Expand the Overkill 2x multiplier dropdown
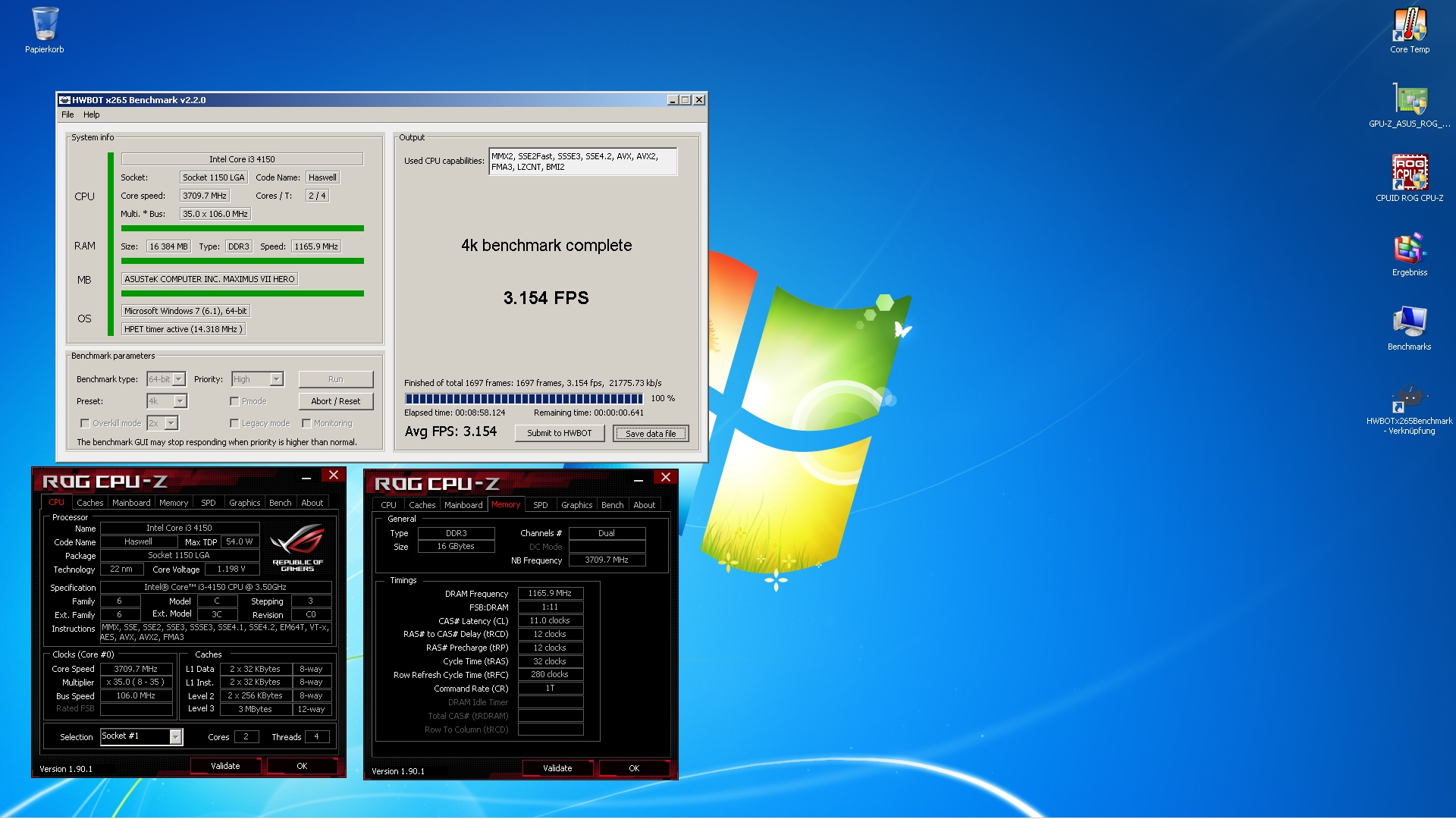The height and width of the screenshot is (819, 1456). click(x=171, y=423)
